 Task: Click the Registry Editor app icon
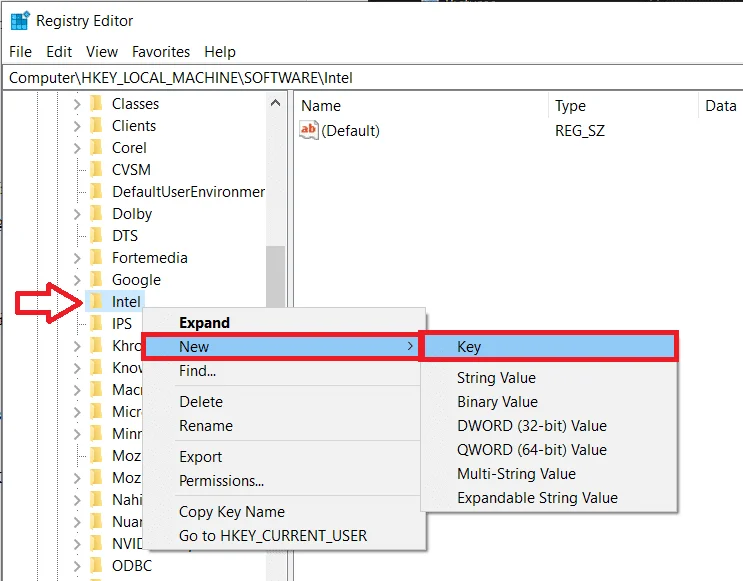pos(20,21)
